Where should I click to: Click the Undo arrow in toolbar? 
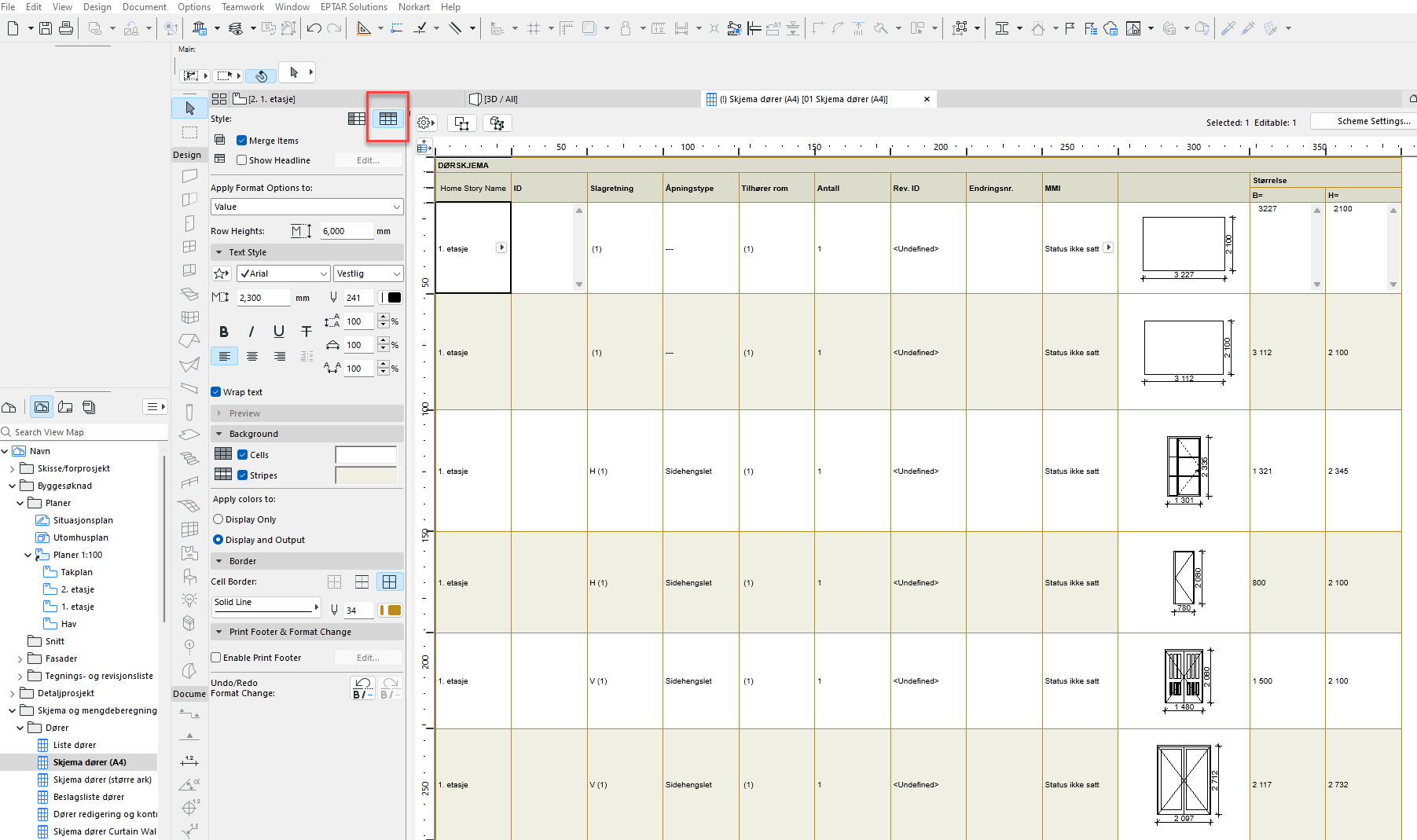pos(314,28)
